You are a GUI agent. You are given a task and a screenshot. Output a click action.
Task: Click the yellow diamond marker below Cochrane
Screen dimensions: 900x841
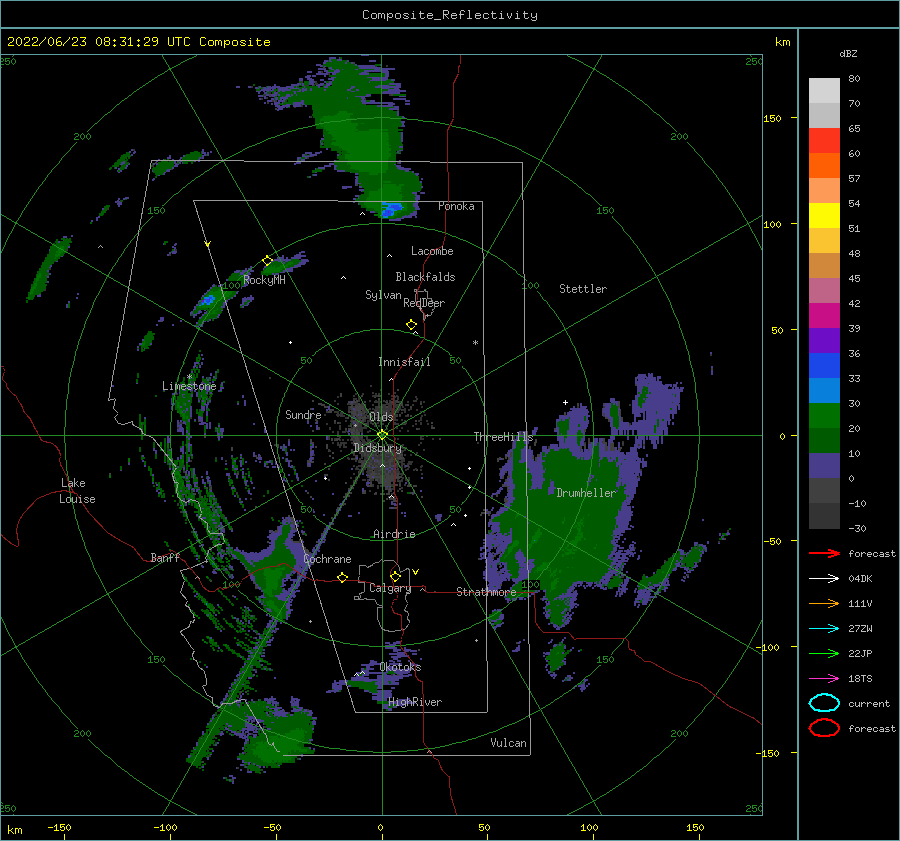(343, 577)
